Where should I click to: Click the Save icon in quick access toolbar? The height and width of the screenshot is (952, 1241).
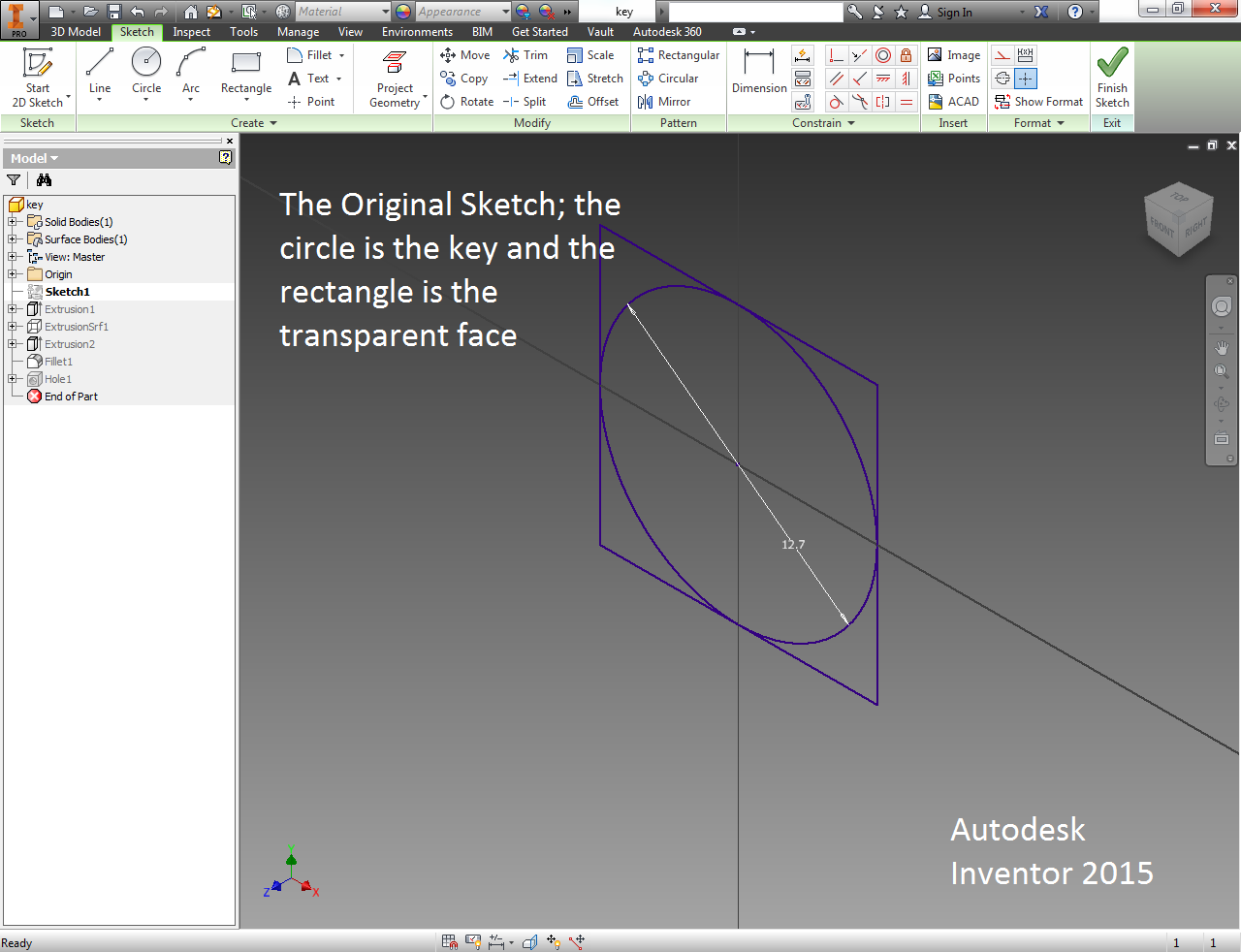(114, 12)
